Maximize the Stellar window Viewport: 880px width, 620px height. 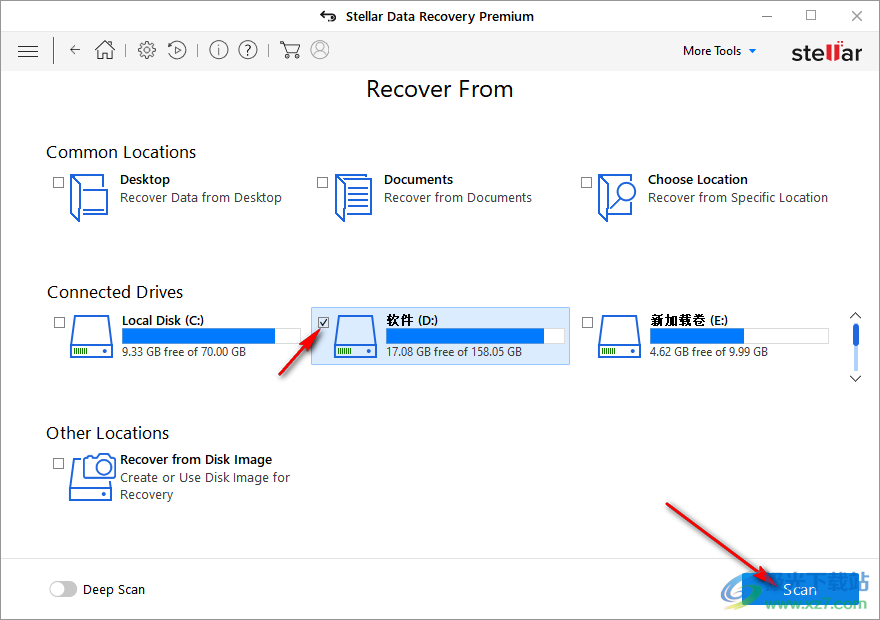click(811, 16)
